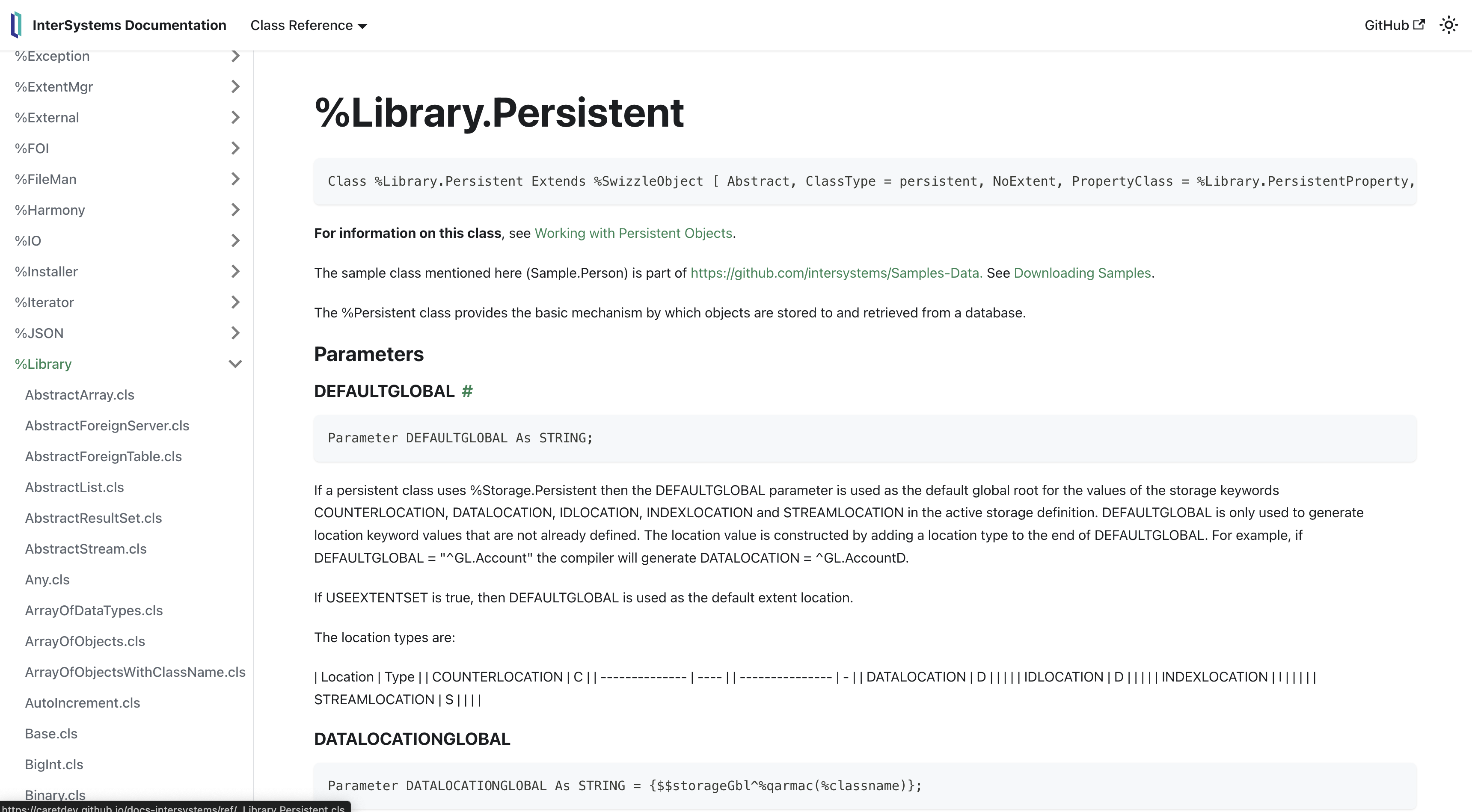This screenshot has width=1472, height=812.
Task: Click the InterSystems logo icon
Action: (17, 25)
